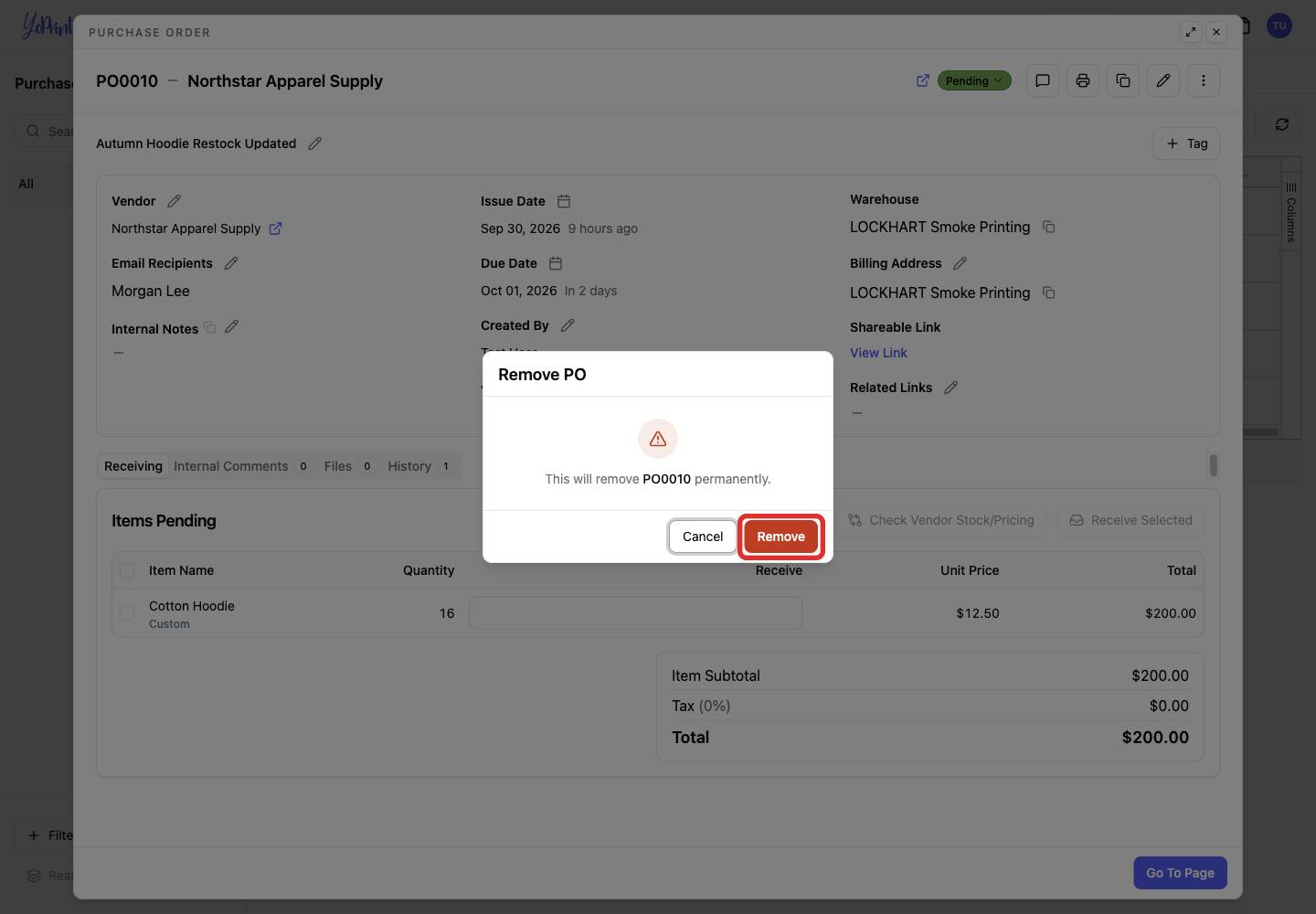Close the Purchase Order panel
Screen dimensions: 1316x914
pyautogui.click(x=1216, y=32)
